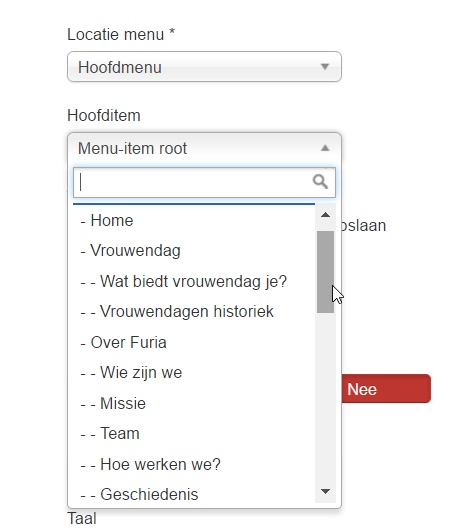Screen dimensions: 460x530
Task: Toggle the red Nee button
Action: coord(386,389)
